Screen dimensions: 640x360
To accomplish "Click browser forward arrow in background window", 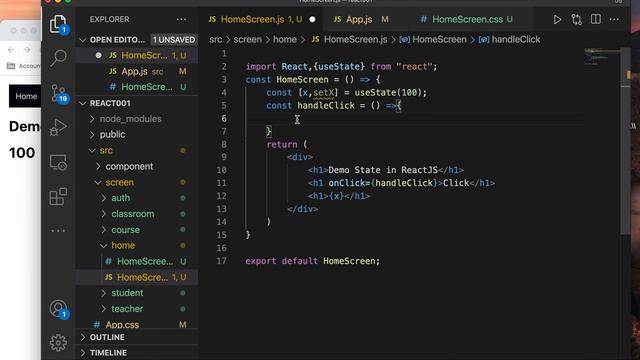I will 27,50.
